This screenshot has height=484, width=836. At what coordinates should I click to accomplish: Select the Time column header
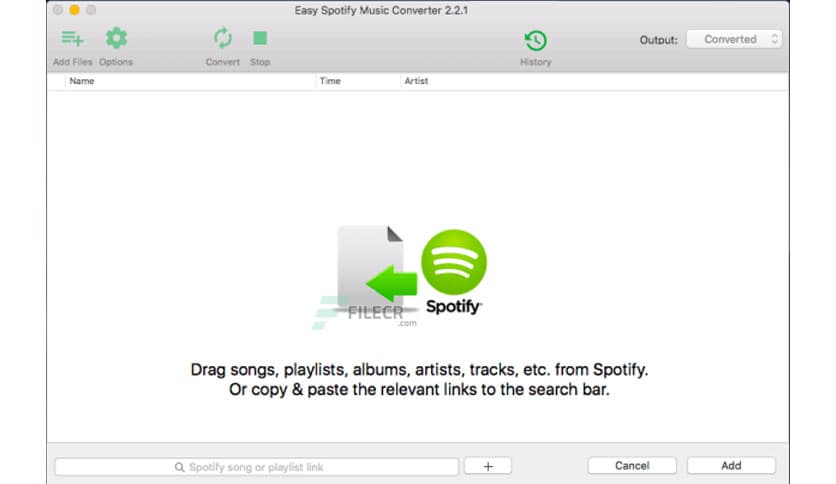tap(330, 81)
